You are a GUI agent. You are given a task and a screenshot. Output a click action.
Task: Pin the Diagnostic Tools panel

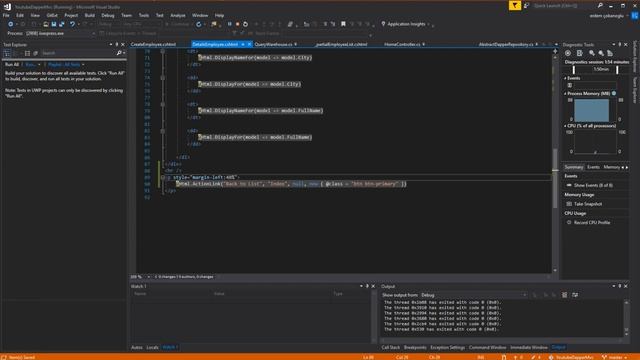click(x=620, y=44)
